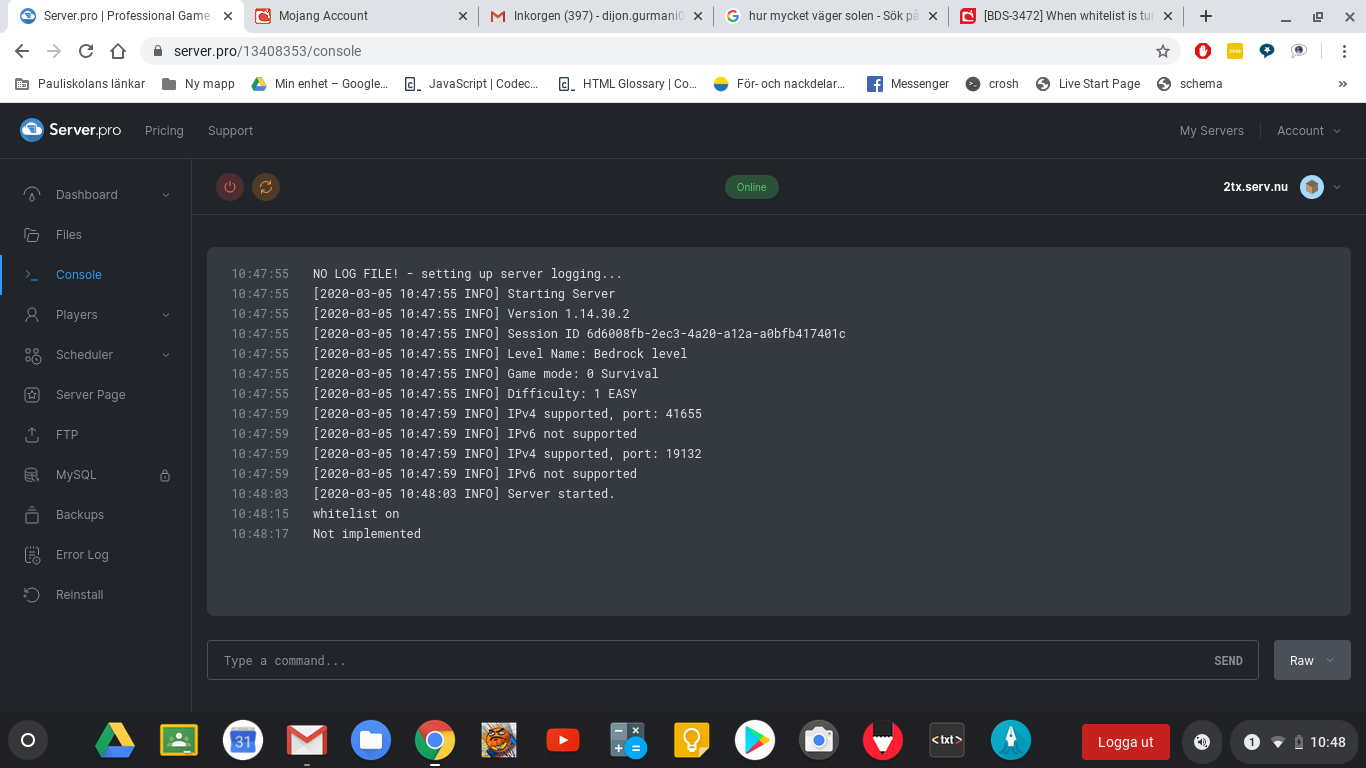Screen dimensions: 1366x768
Task: Click the red power button icon
Action: tap(230, 187)
